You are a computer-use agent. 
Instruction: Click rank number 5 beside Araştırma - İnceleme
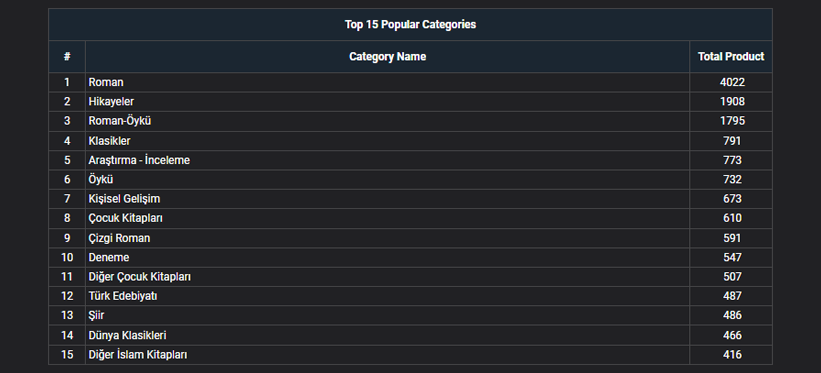67,160
